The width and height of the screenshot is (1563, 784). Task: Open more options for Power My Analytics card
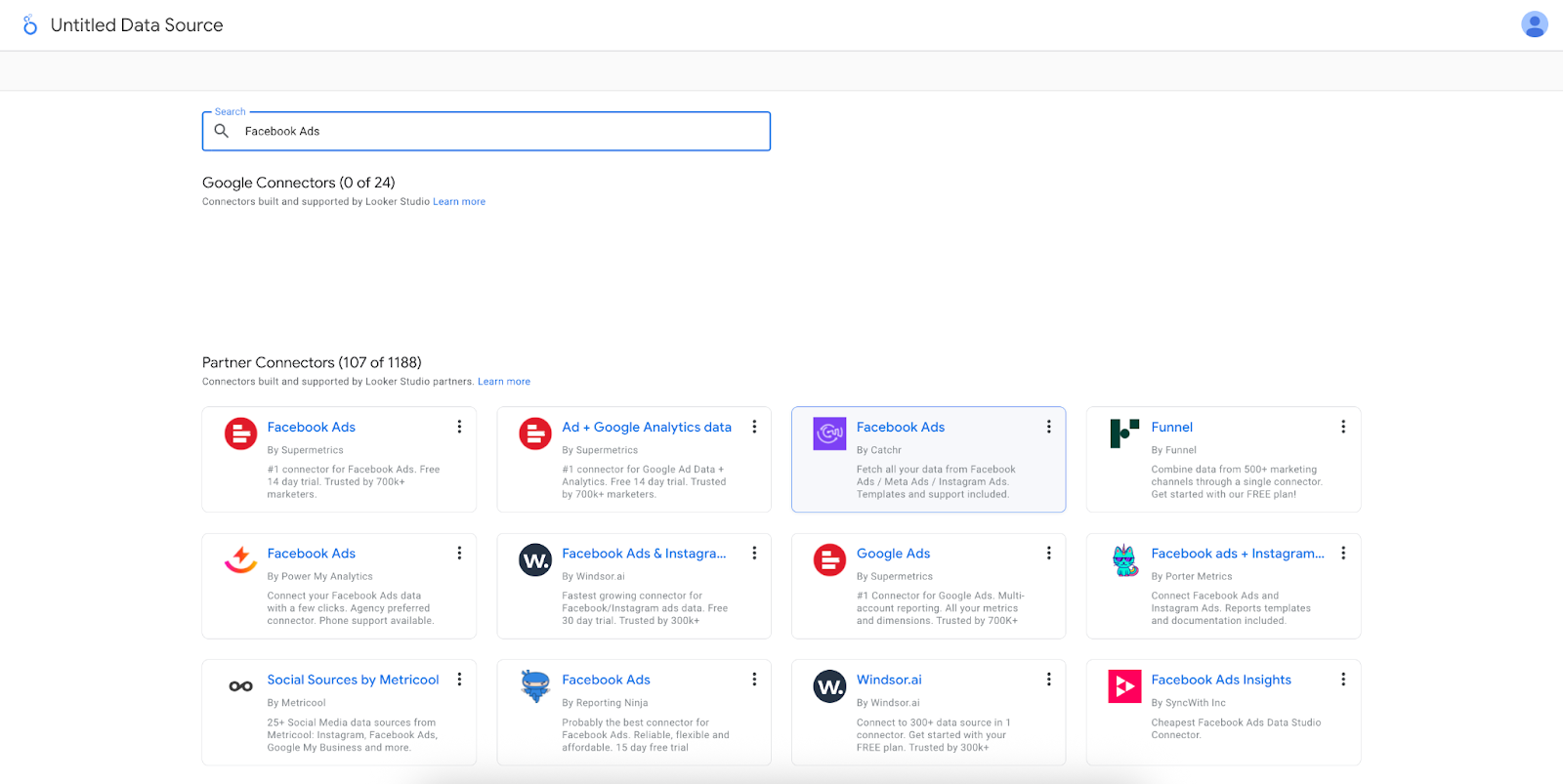pos(459,553)
